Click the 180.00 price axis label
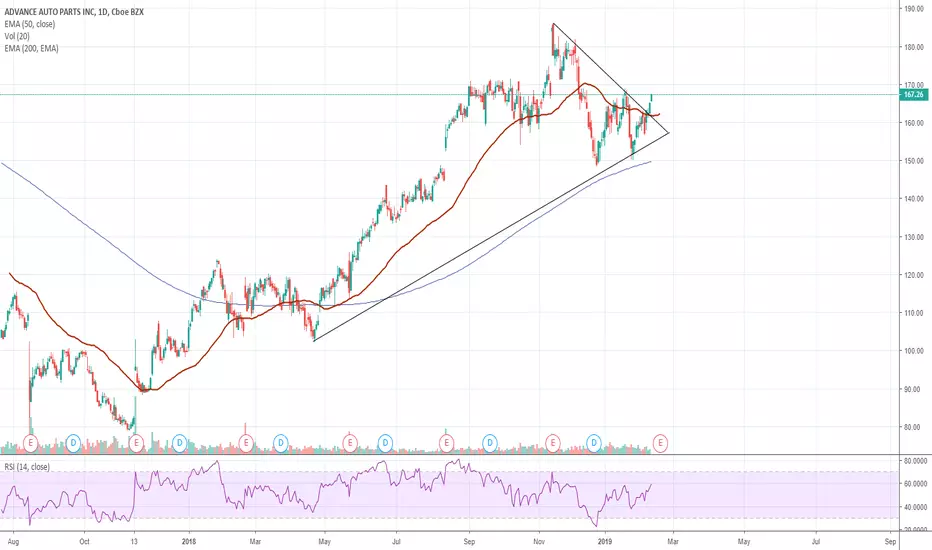The height and width of the screenshot is (550, 932). click(x=914, y=47)
